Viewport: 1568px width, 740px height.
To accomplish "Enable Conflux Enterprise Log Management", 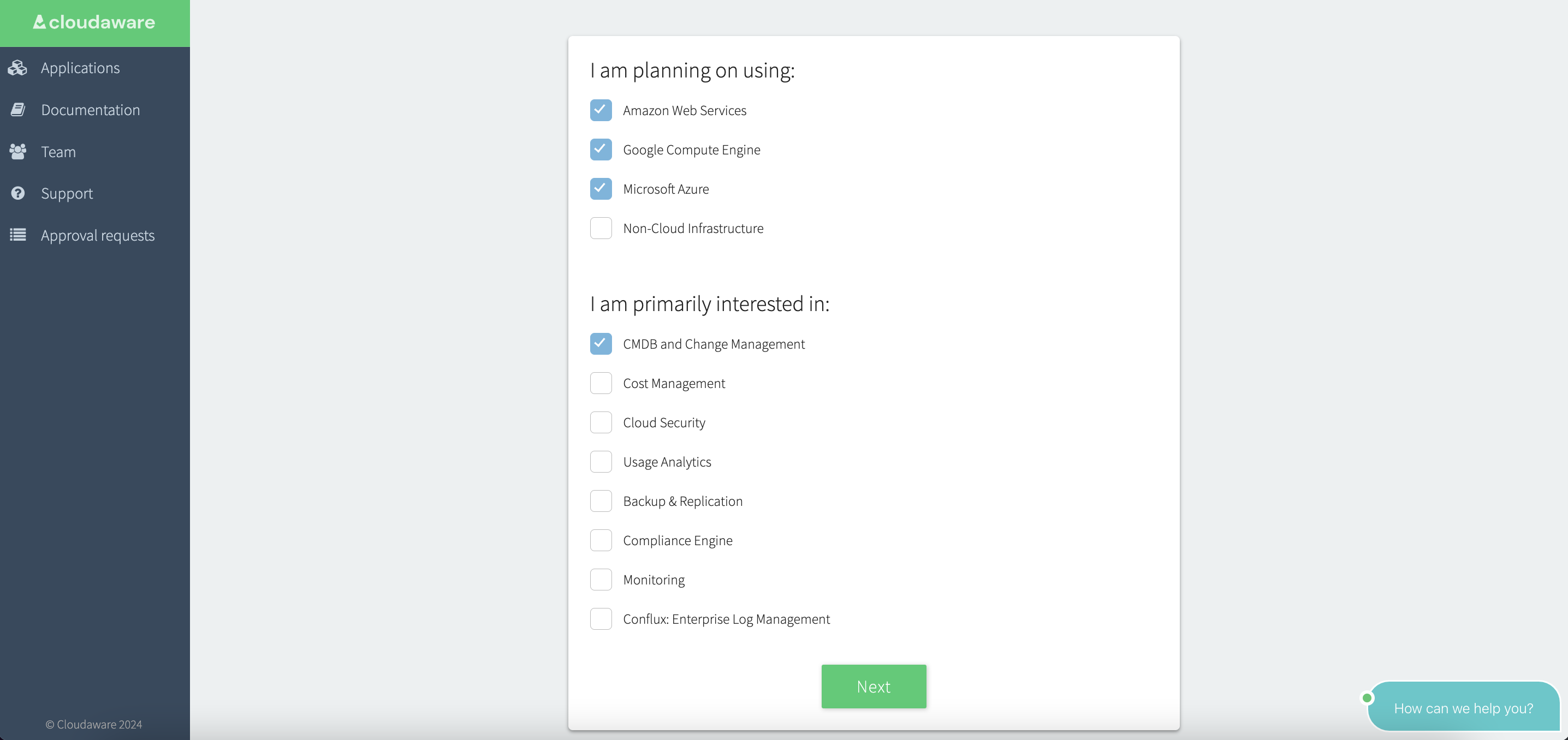I will pyautogui.click(x=601, y=619).
